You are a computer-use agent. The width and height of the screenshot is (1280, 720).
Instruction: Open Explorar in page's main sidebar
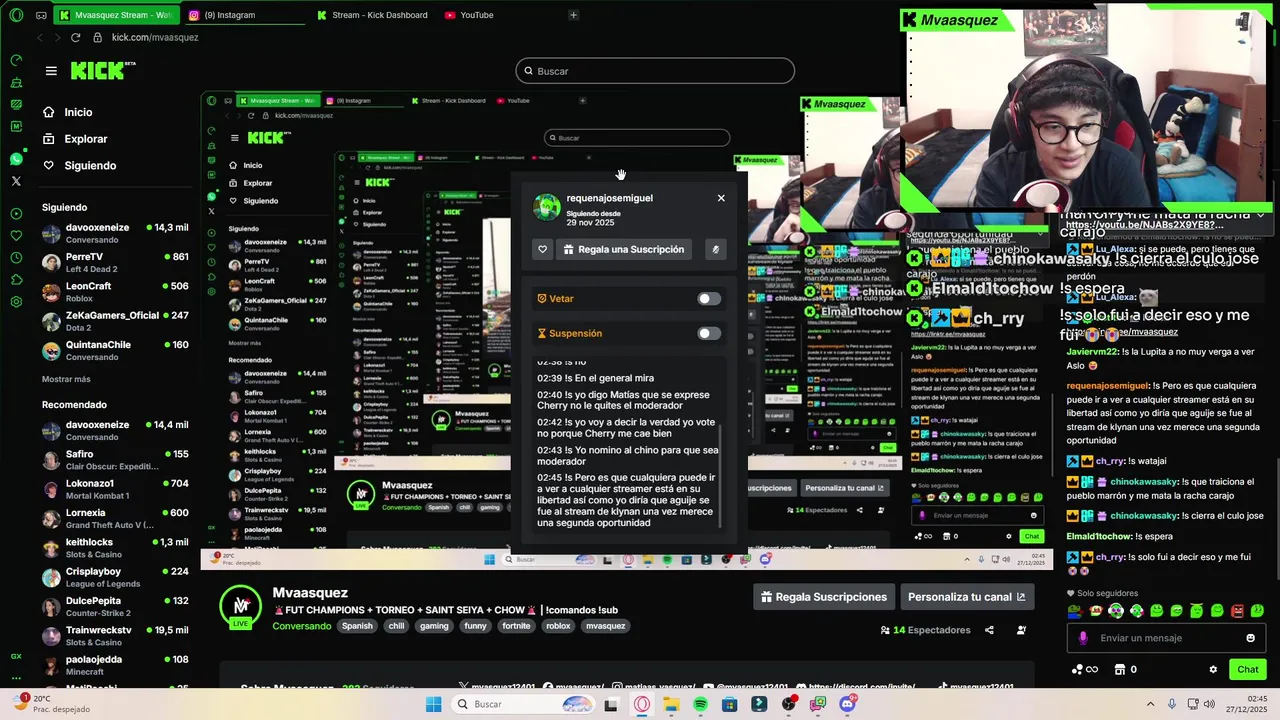click(75, 139)
